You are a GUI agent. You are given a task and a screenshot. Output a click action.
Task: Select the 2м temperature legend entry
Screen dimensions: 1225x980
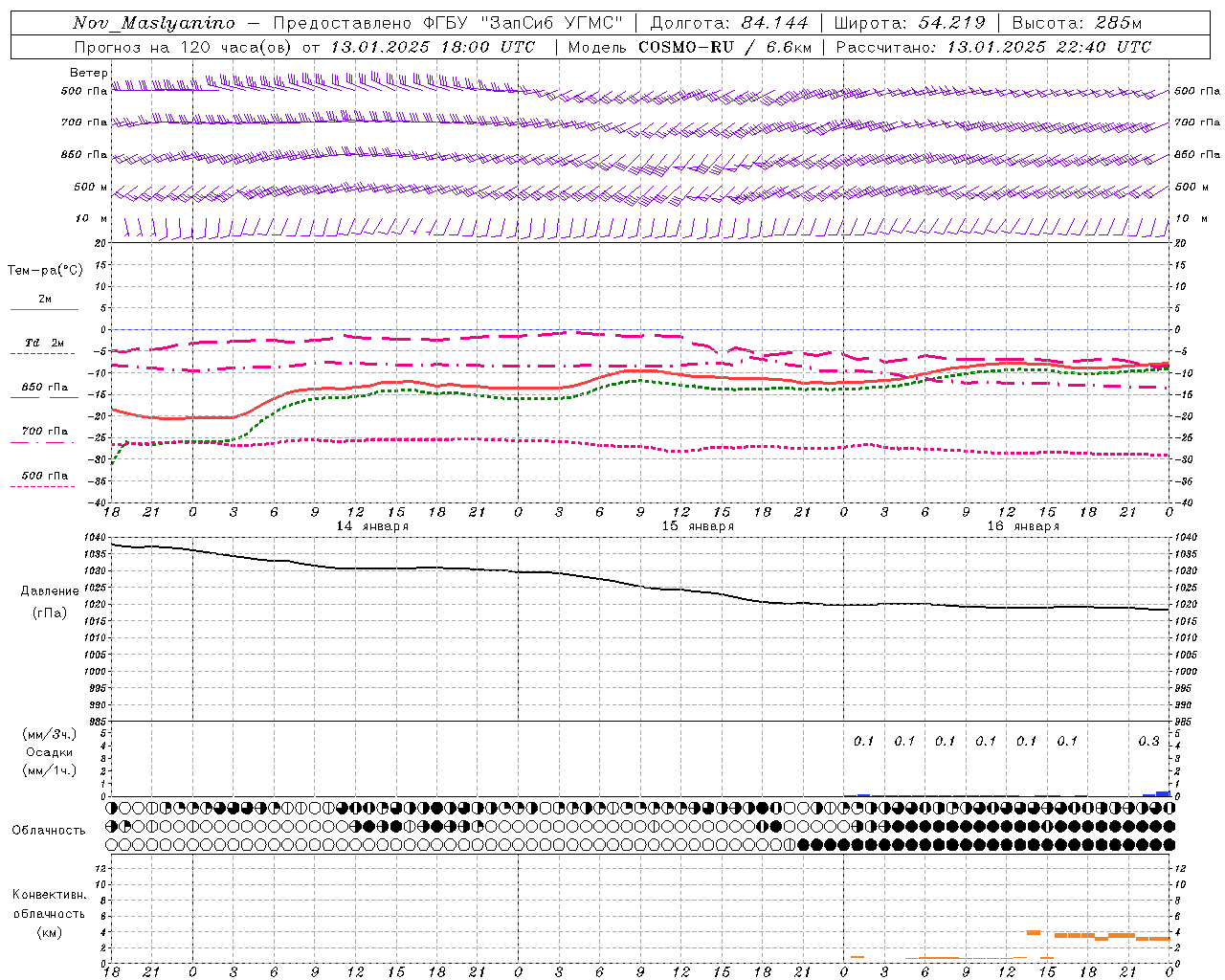click(x=45, y=300)
